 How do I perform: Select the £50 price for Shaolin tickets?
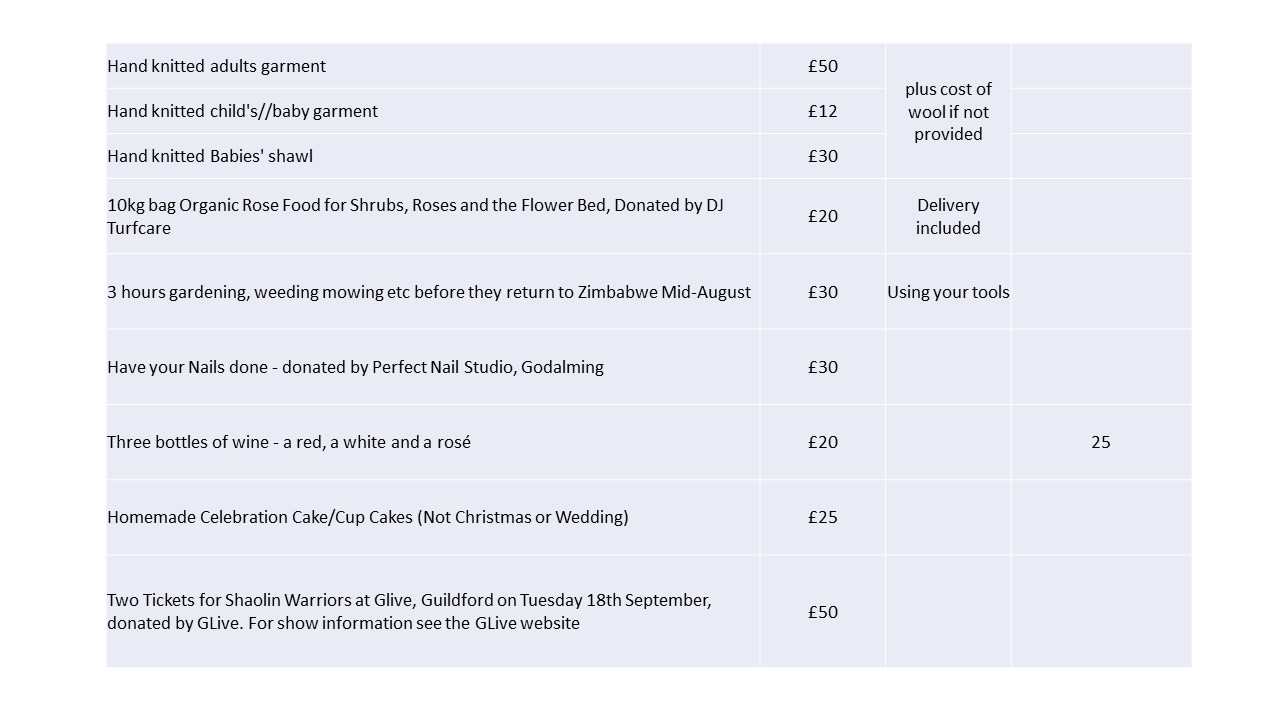click(822, 612)
